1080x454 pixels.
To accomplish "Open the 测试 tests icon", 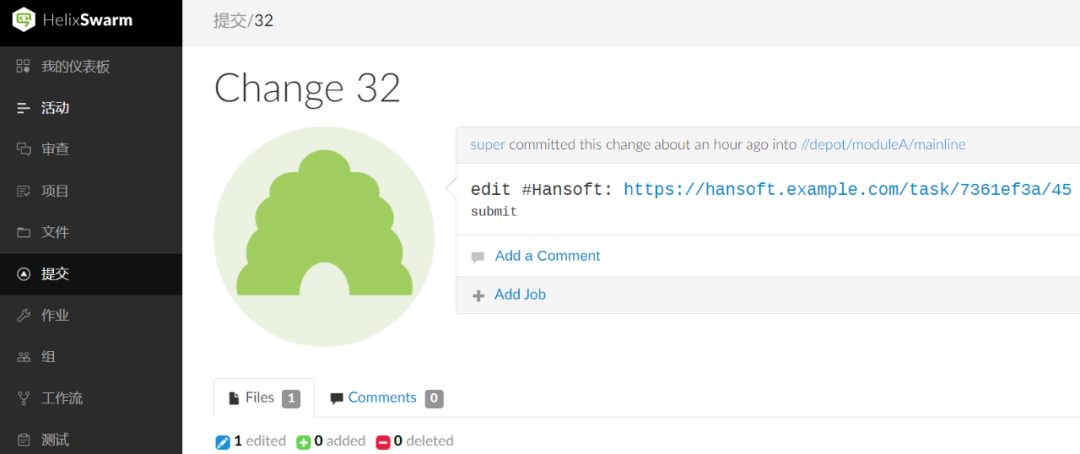I will coord(24,440).
